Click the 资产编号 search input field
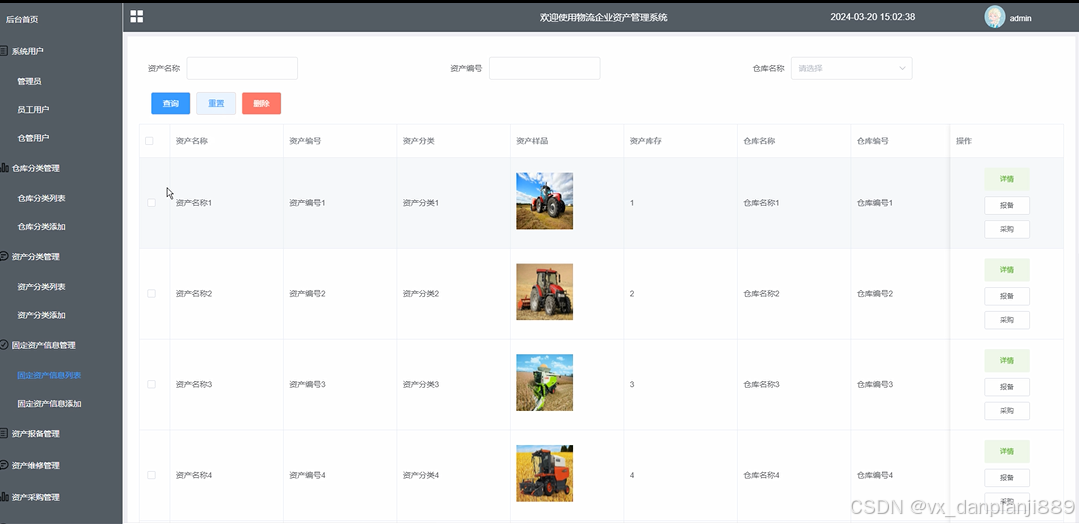The image size is (1079, 524). (x=544, y=68)
